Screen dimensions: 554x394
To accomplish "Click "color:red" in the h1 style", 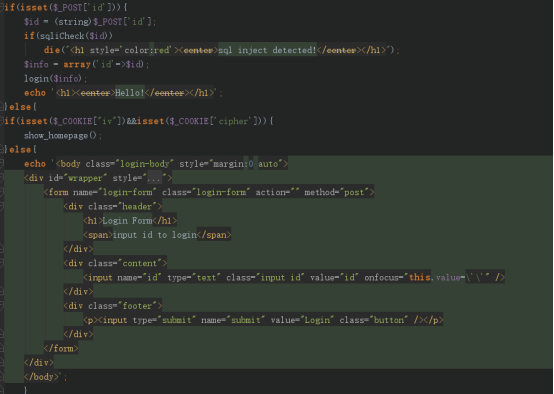I will click(x=148, y=50).
